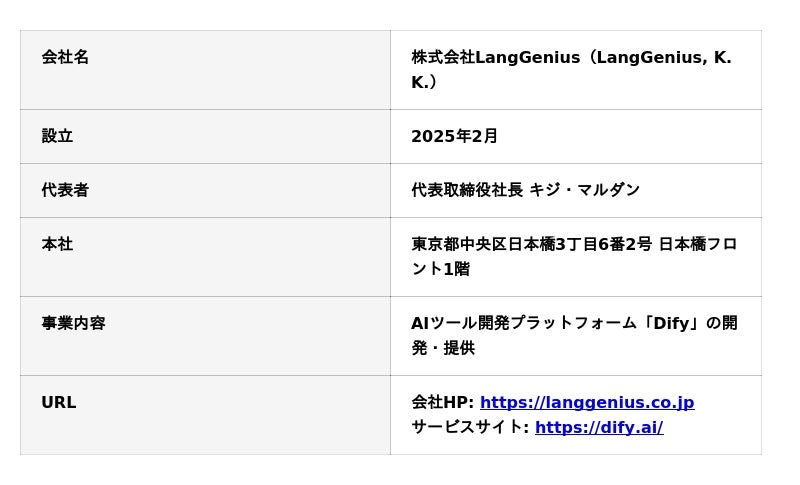Click the 代表者 label cell
Image resolution: width=800 pixels, height=485 pixels.
click(x=65, y=190)
